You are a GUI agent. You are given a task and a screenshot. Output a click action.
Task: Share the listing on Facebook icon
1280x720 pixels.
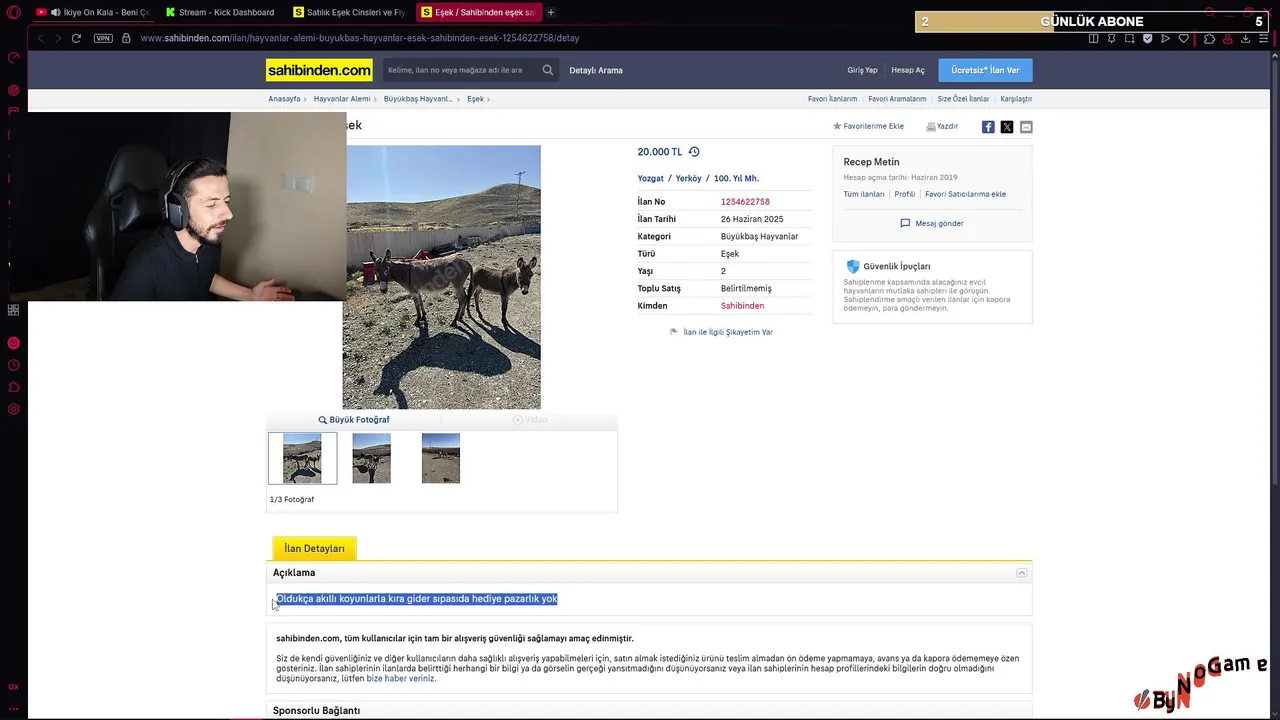tap(988, 127)
